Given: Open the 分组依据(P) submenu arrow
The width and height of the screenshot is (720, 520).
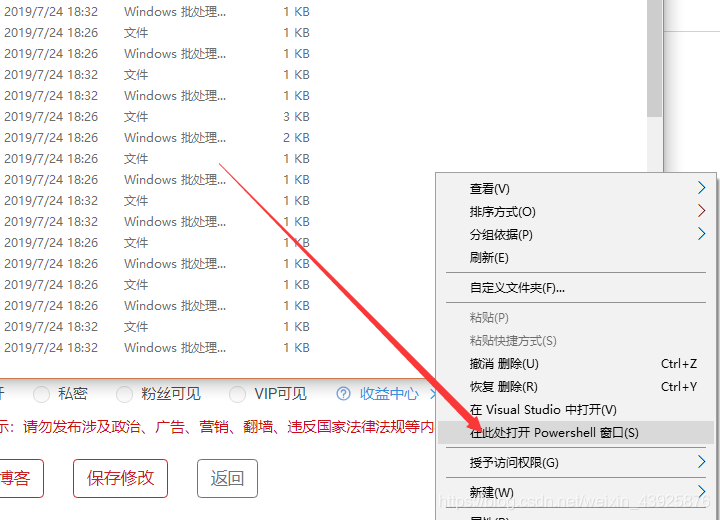Looking at the screenshot, I should tap(701, 234).
